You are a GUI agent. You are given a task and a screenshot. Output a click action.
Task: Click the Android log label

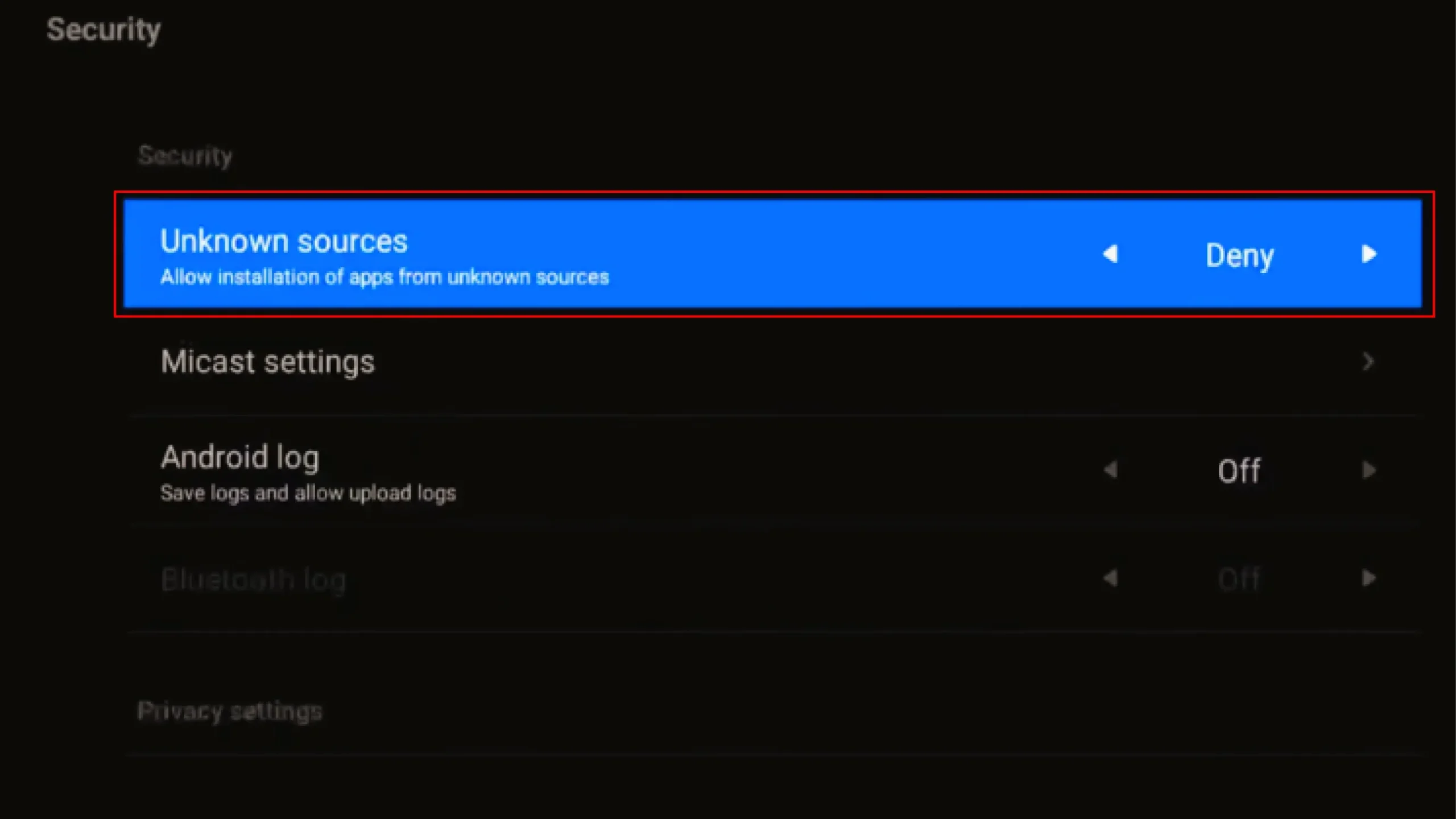[x=240, y=457]
